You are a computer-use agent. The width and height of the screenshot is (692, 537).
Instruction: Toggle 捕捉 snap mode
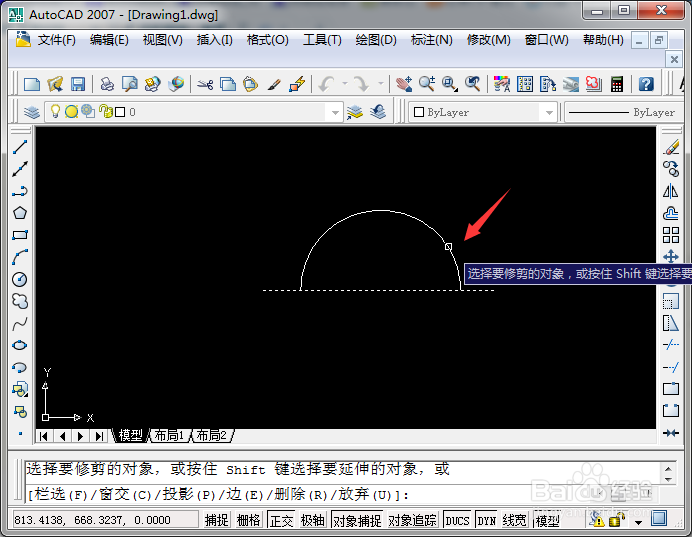coord(217,520)
